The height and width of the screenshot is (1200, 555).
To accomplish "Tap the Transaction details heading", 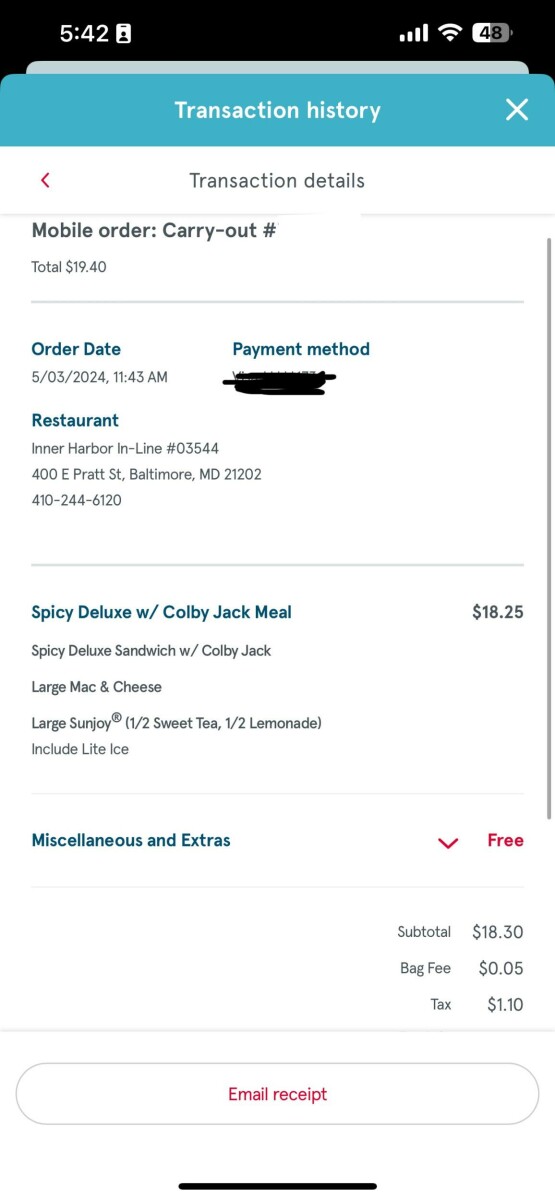I will tap(277, 181).
